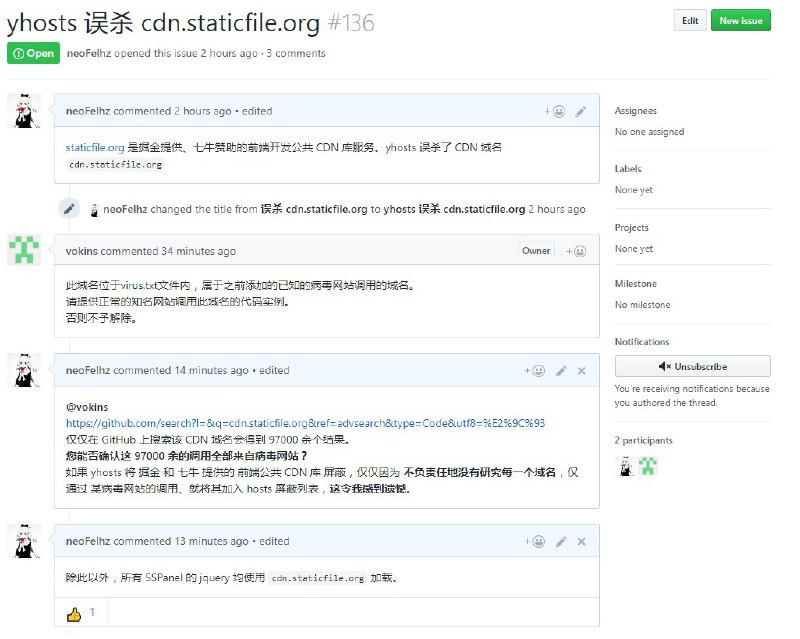The height and width of the screenshot is (639, 800).
Task: Click the thumbs up reaction with count 1
Action: click(x=81, y=613)
